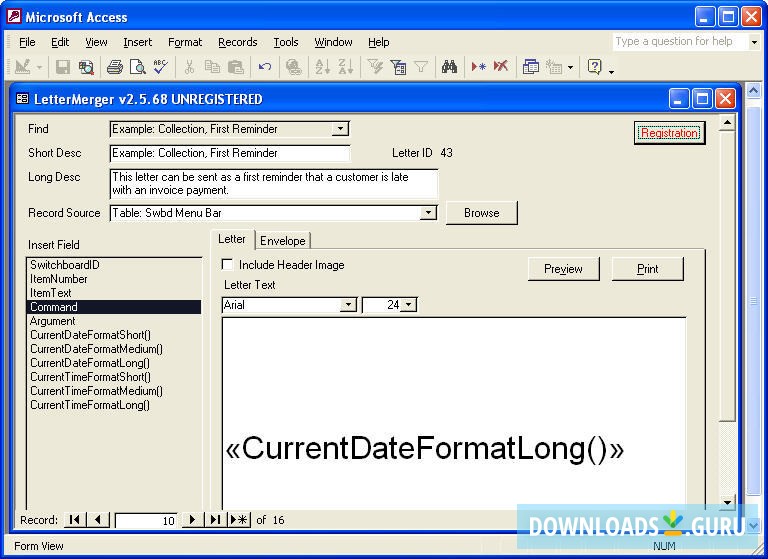This screenshot has width=768, height=559.
Task: Click into the Short Desc field
Action: pyautogui.click(x=230, y=153)
